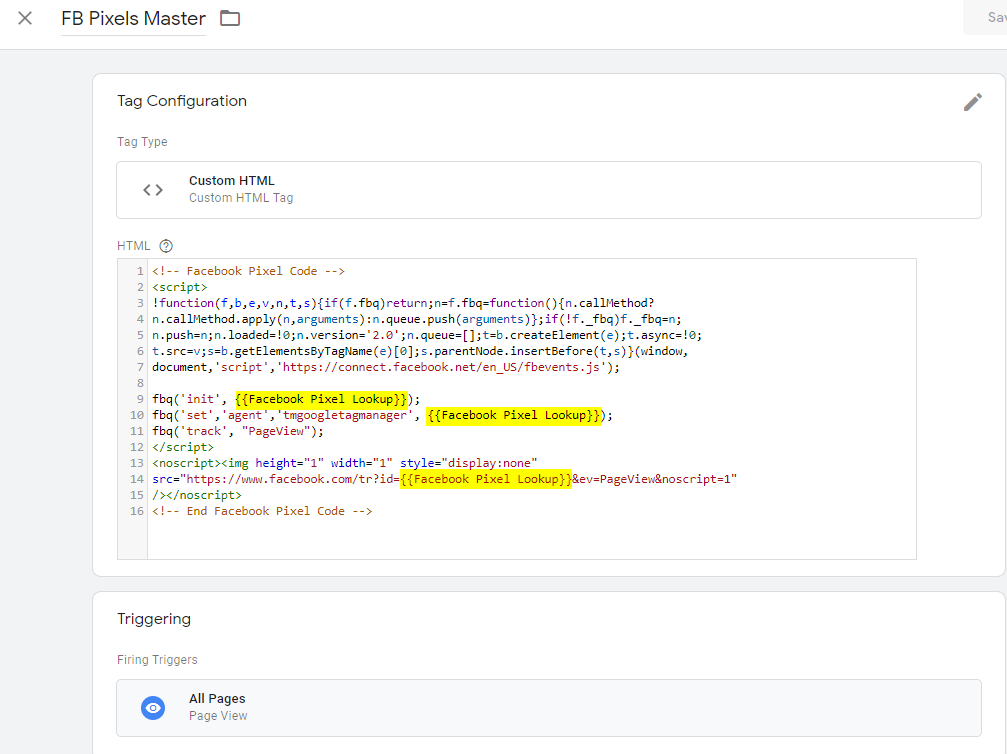The width and height of the screenshot is (1007, 754).
Task: Click the All Pages trigger eye icon
Action: click(153, 708)
